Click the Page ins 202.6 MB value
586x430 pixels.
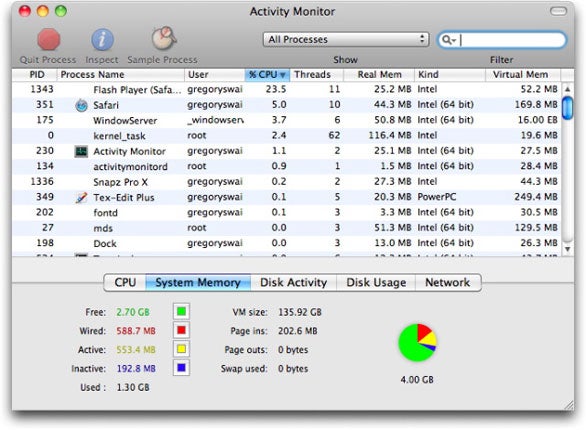point(297,331)
